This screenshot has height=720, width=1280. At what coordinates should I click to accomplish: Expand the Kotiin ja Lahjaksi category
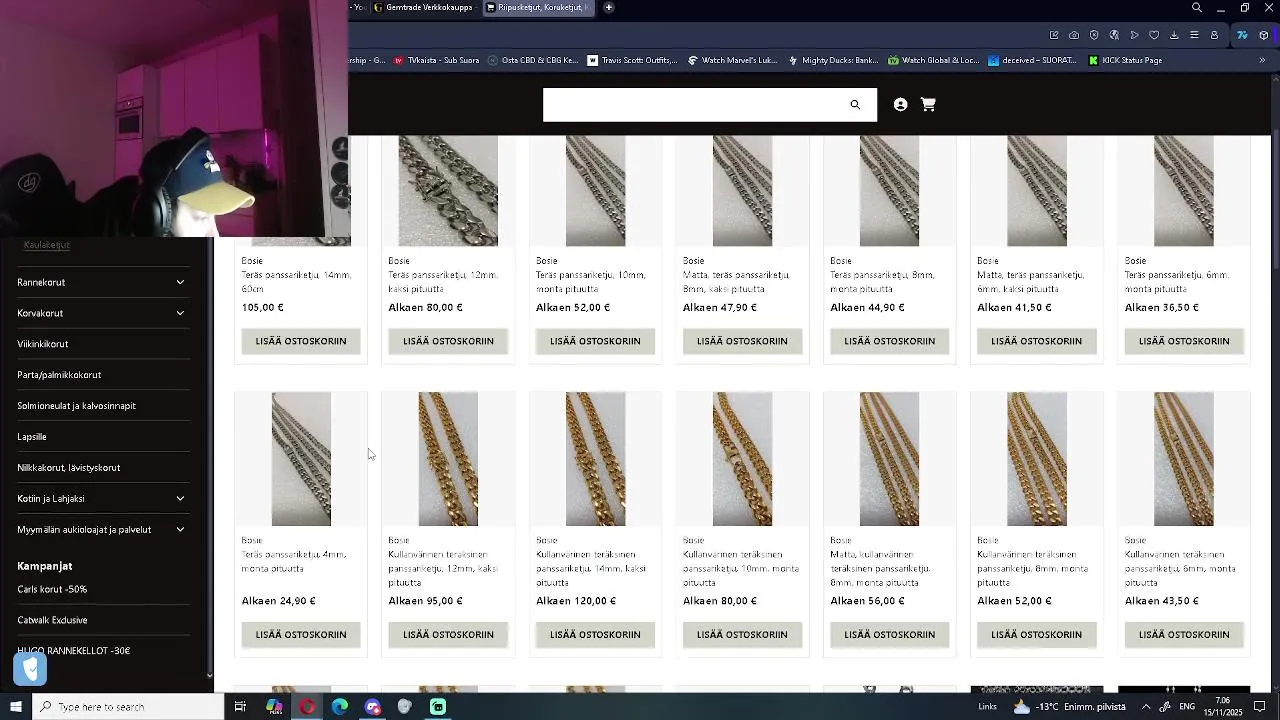[180, 498]
